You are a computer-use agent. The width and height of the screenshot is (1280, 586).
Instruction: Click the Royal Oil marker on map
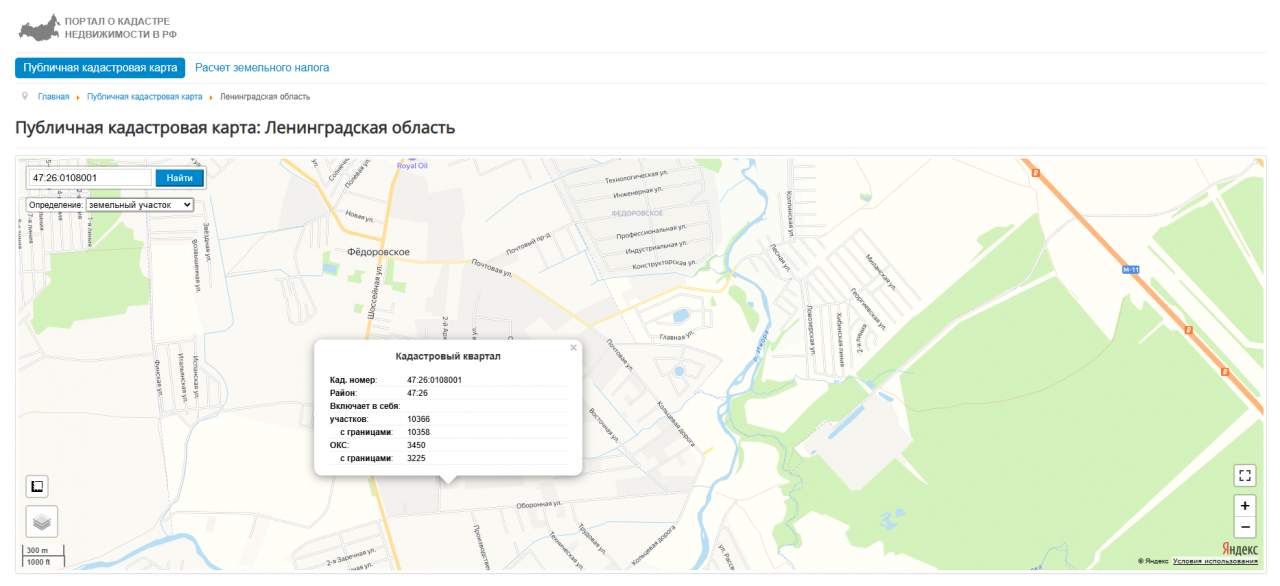(x=412, y=162)
